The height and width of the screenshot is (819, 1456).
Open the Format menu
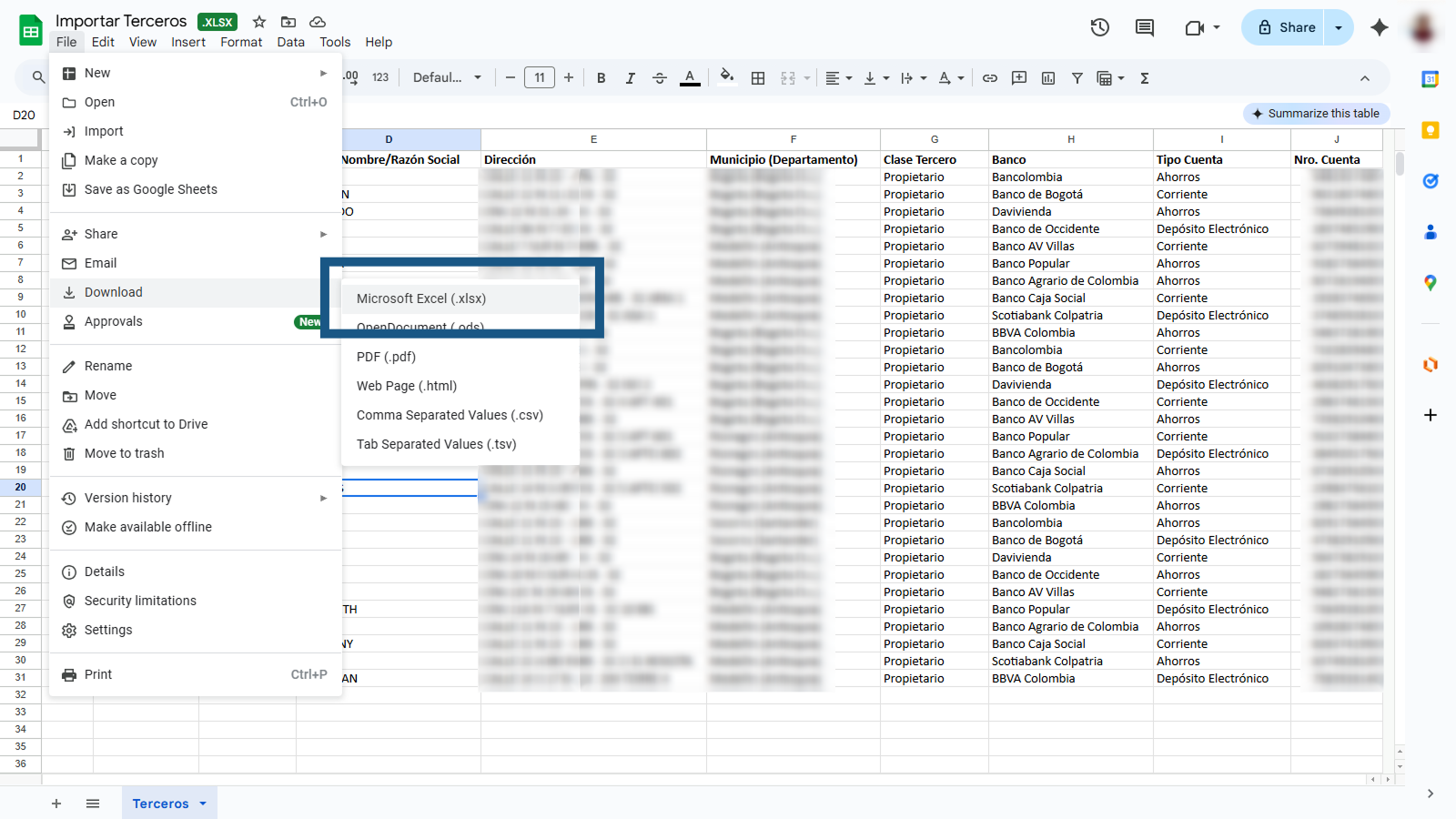(x=241, y=42)
